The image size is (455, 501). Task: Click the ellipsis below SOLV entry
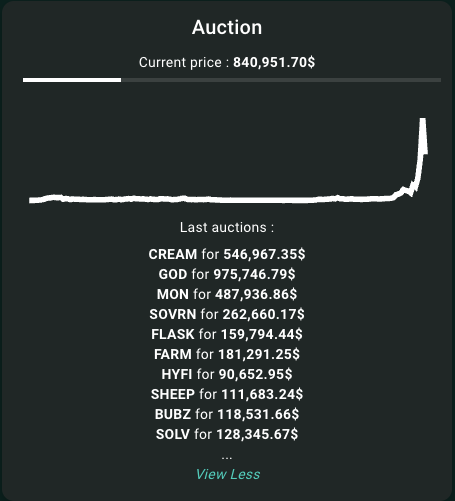[227, 457]
